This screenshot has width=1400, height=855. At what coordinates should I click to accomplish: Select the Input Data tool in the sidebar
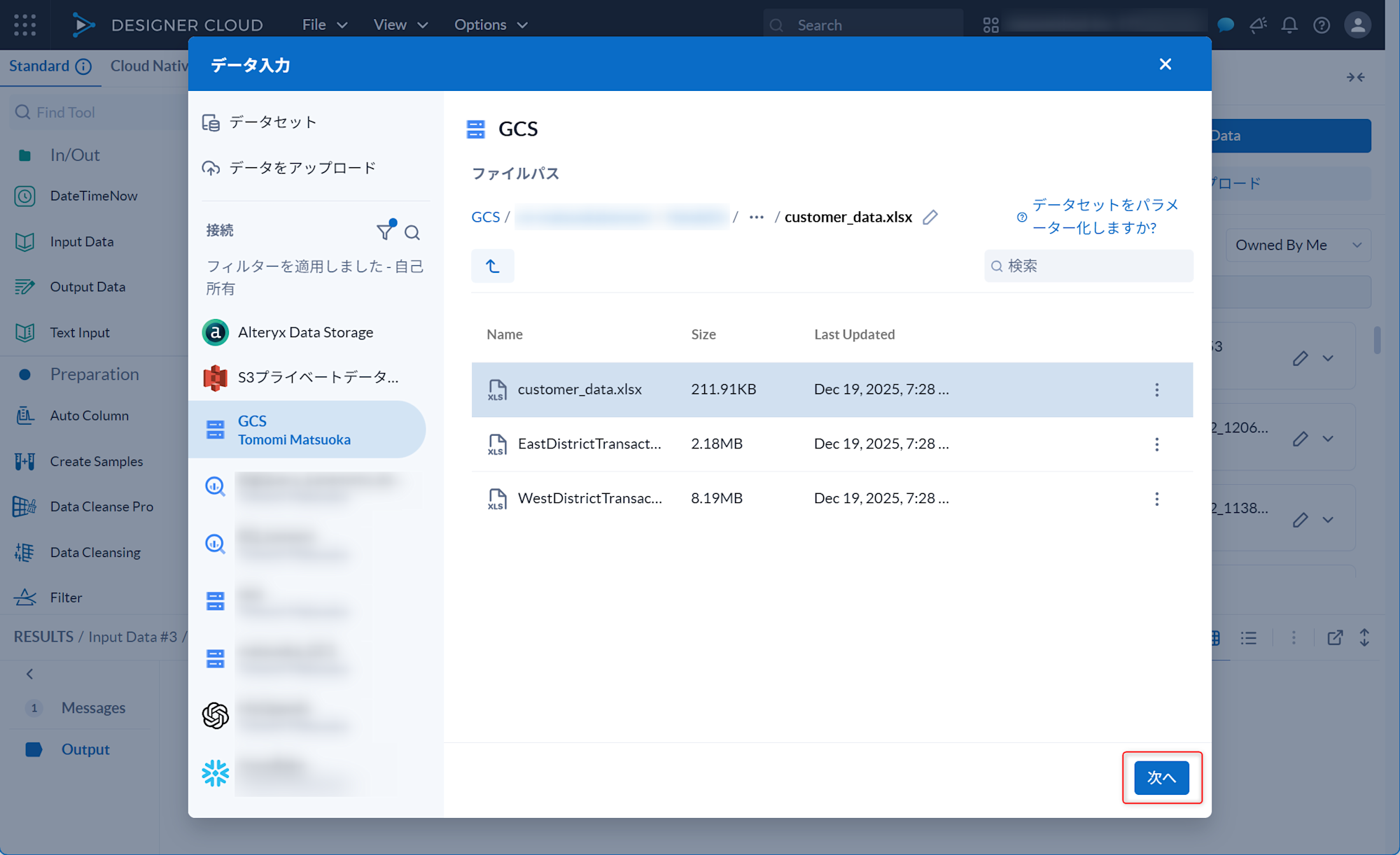[x=81, y=241]
